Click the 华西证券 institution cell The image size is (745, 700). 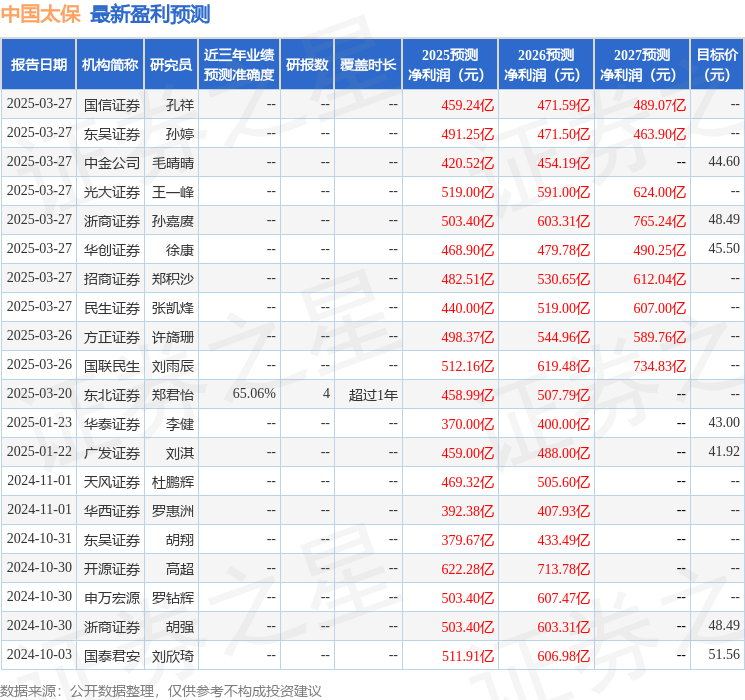pos(112,511)
